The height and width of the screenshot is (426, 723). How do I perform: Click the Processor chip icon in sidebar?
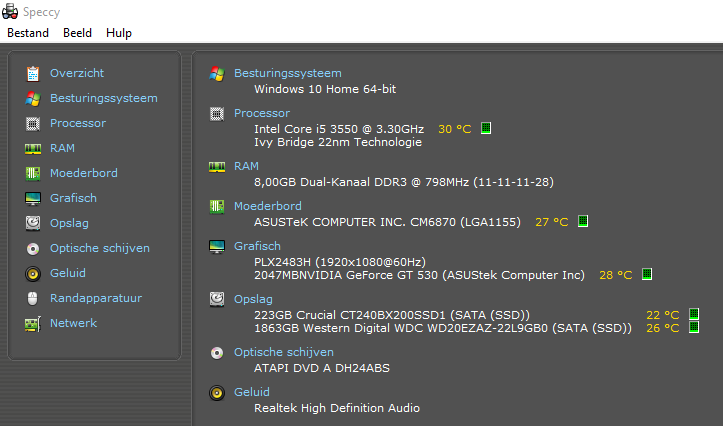(33, 123)
